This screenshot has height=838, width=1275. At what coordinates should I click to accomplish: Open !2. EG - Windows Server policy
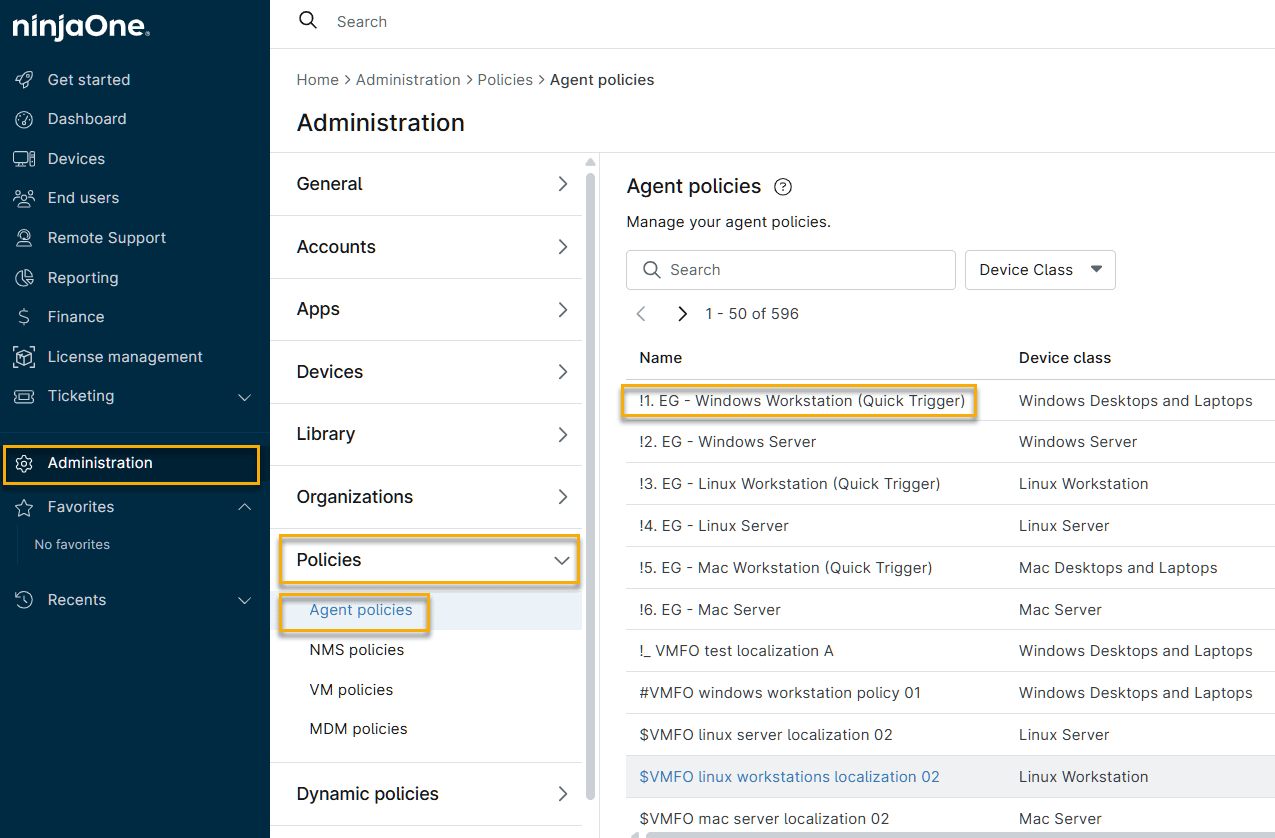728,442
